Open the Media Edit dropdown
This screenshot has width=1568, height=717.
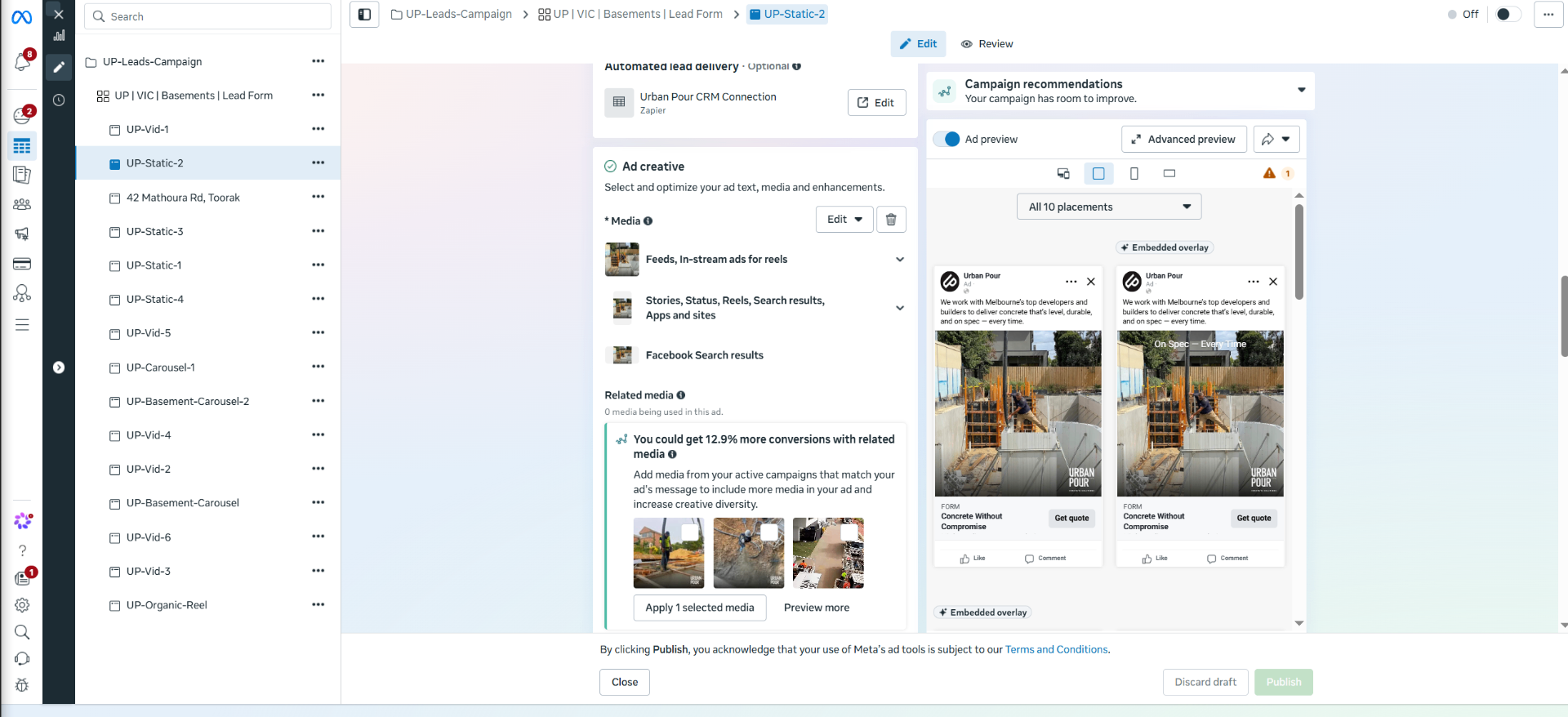(844, 219)
